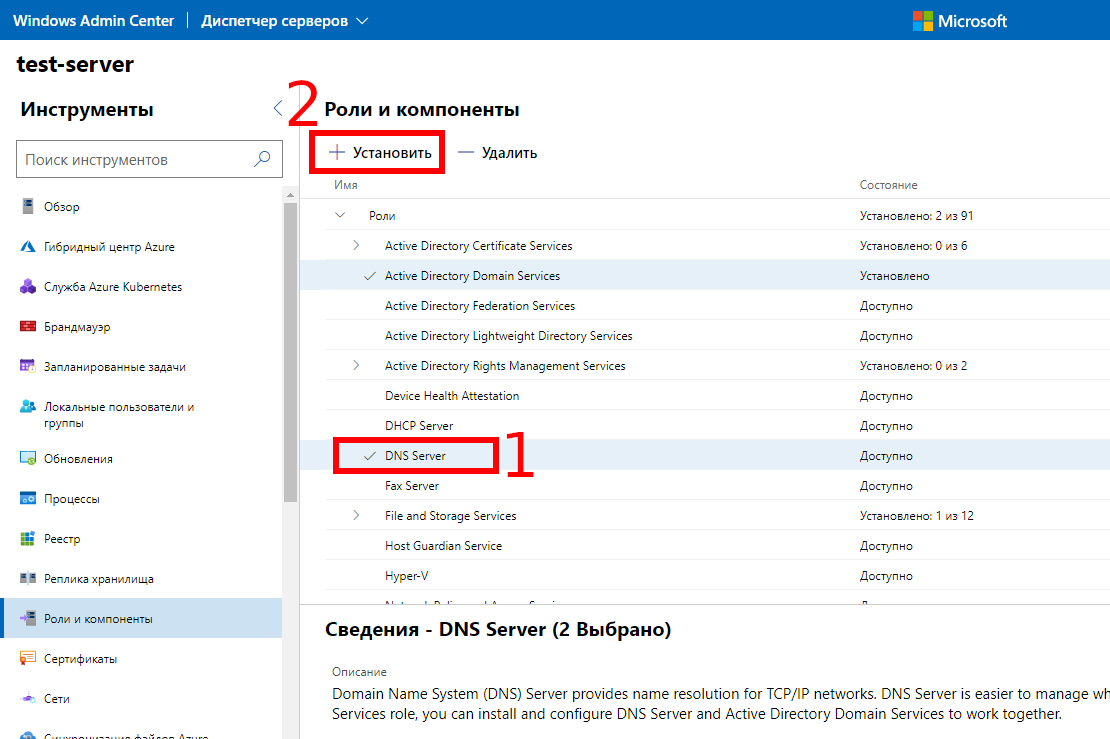Viewport: 1110px width, 739px height.
Task: Click the Установить install button
Action: click(x=381, y=153)
